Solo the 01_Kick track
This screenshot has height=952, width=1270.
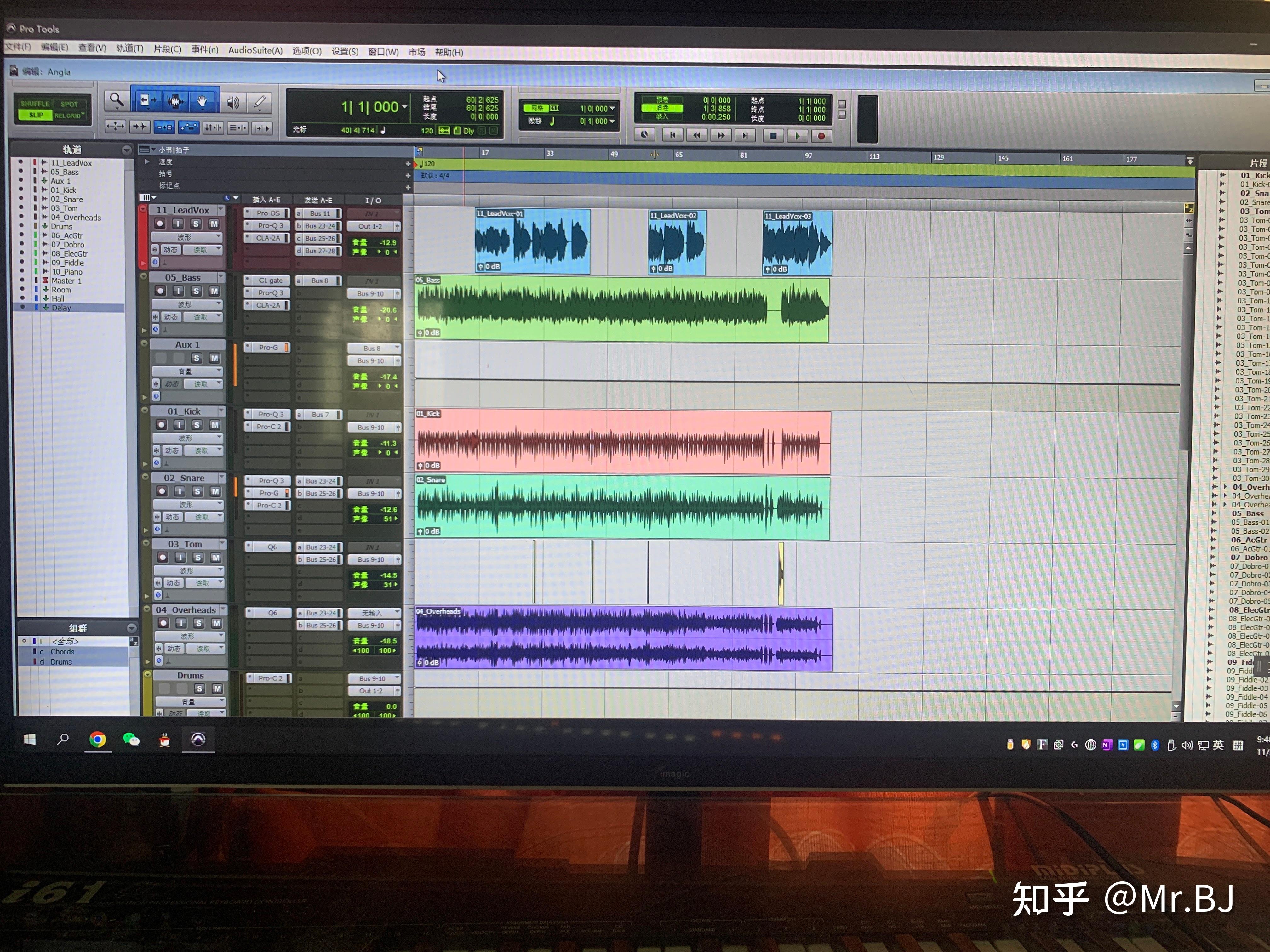(x=196, y=425)
